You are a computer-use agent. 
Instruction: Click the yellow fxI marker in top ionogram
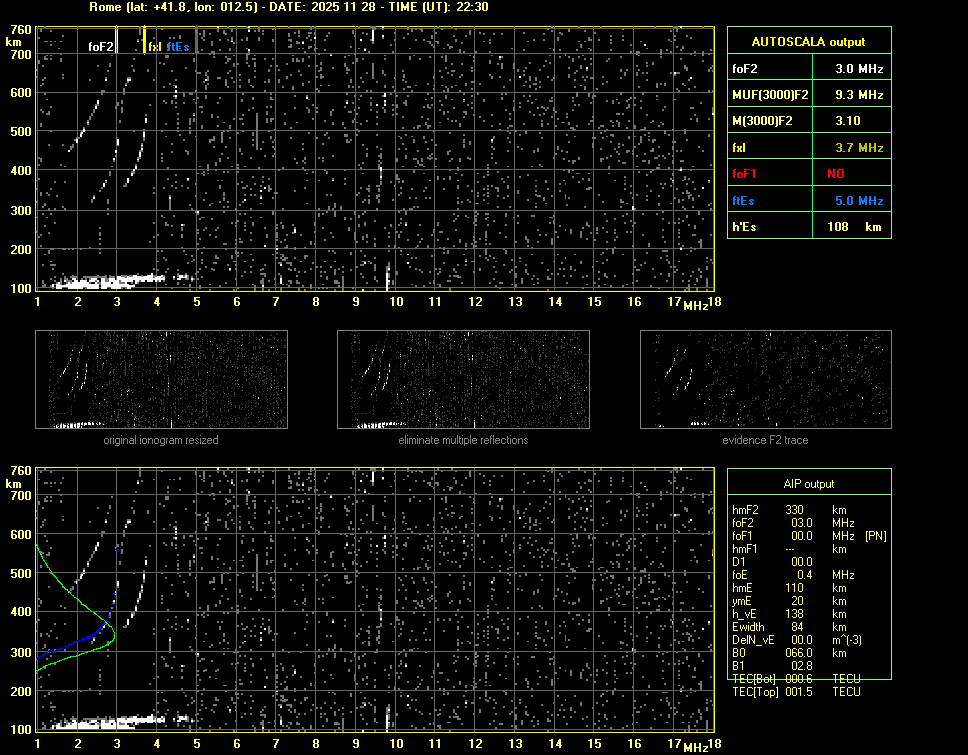click(145, 40)
